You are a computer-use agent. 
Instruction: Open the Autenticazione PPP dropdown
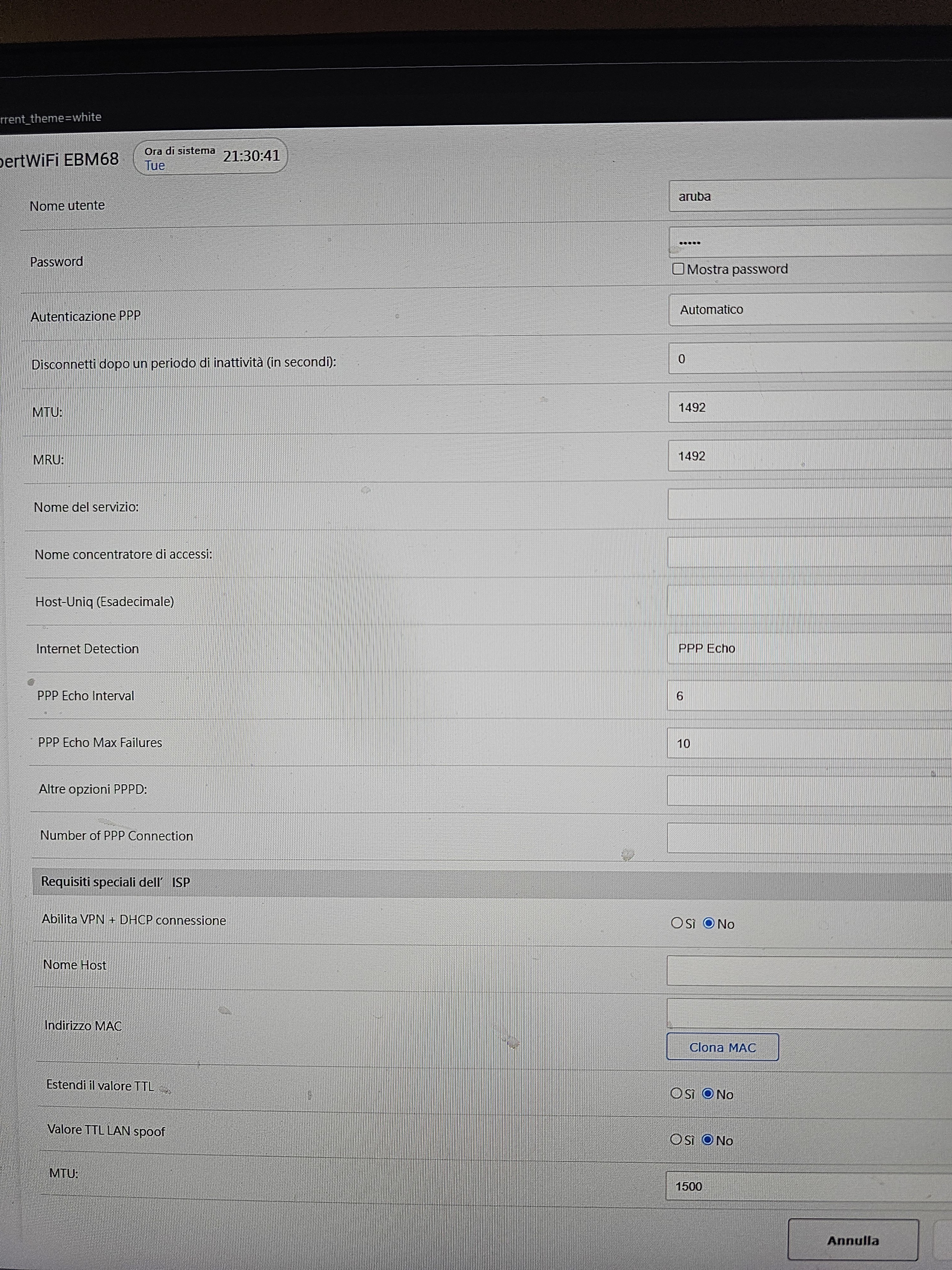809,310
